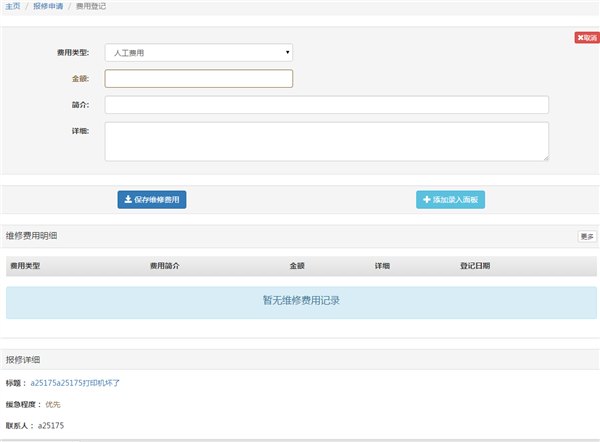The image size is (600, 442).
Task: Click into the 简介 summary field
Action: [x=327, y=104]
